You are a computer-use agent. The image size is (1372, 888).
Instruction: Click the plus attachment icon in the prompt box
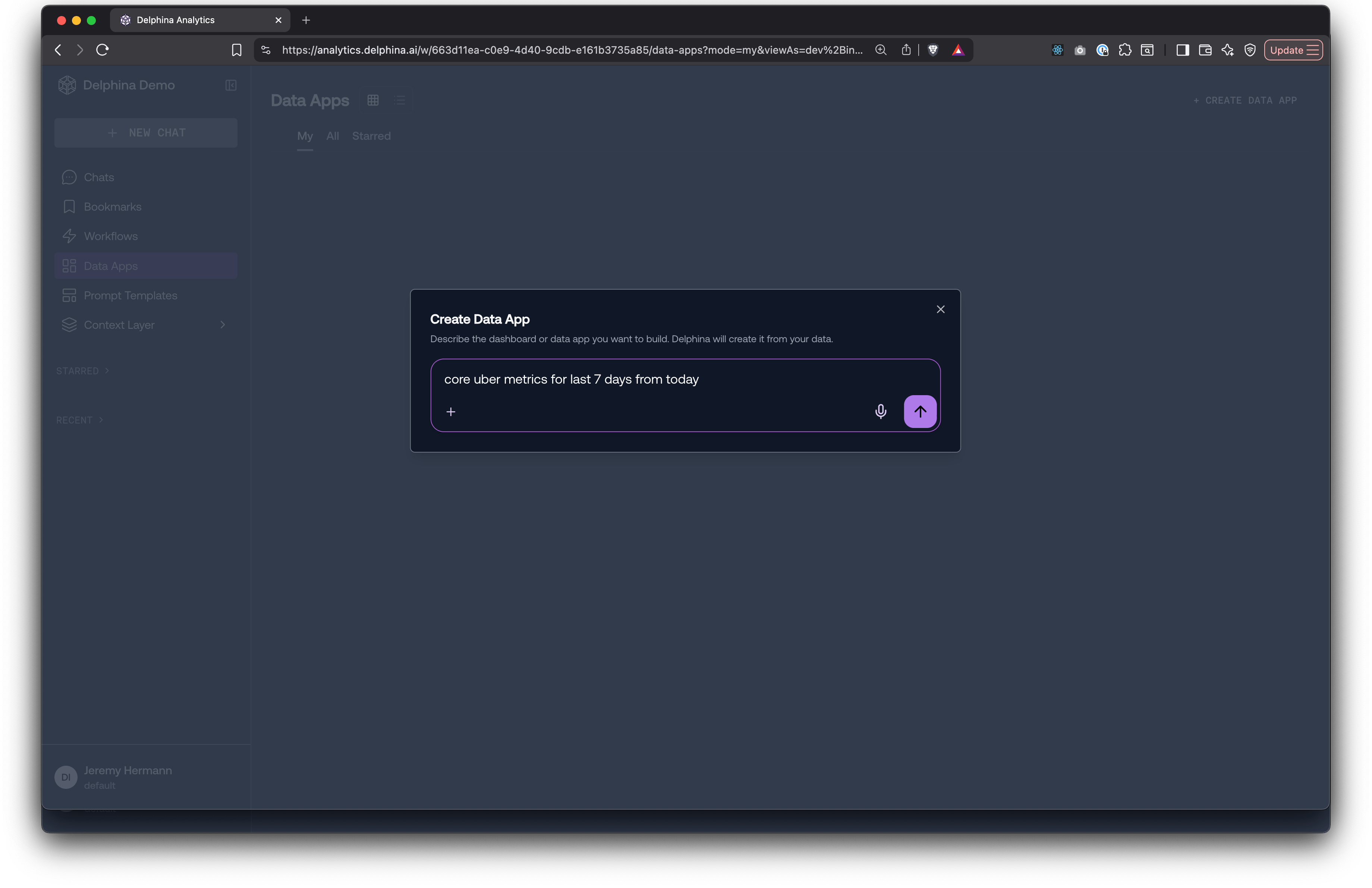(x=451, y=412)
